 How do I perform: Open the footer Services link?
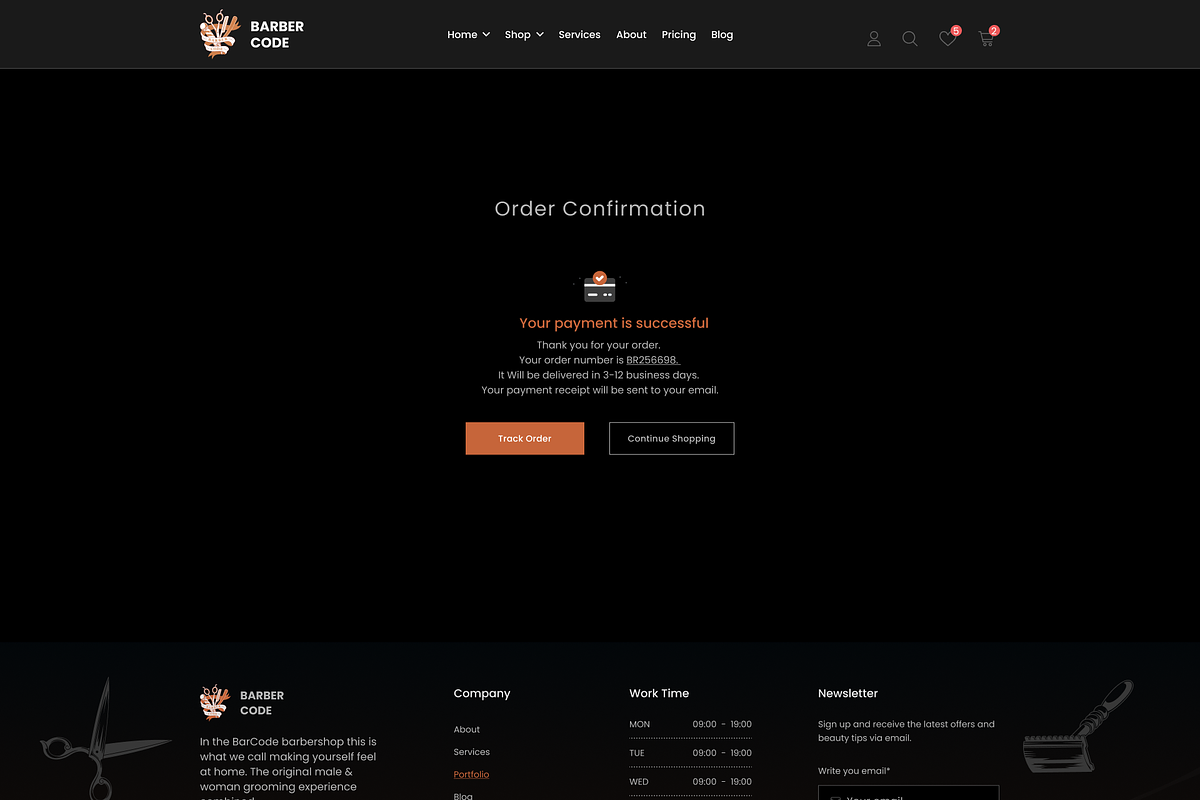click(472, 752)
